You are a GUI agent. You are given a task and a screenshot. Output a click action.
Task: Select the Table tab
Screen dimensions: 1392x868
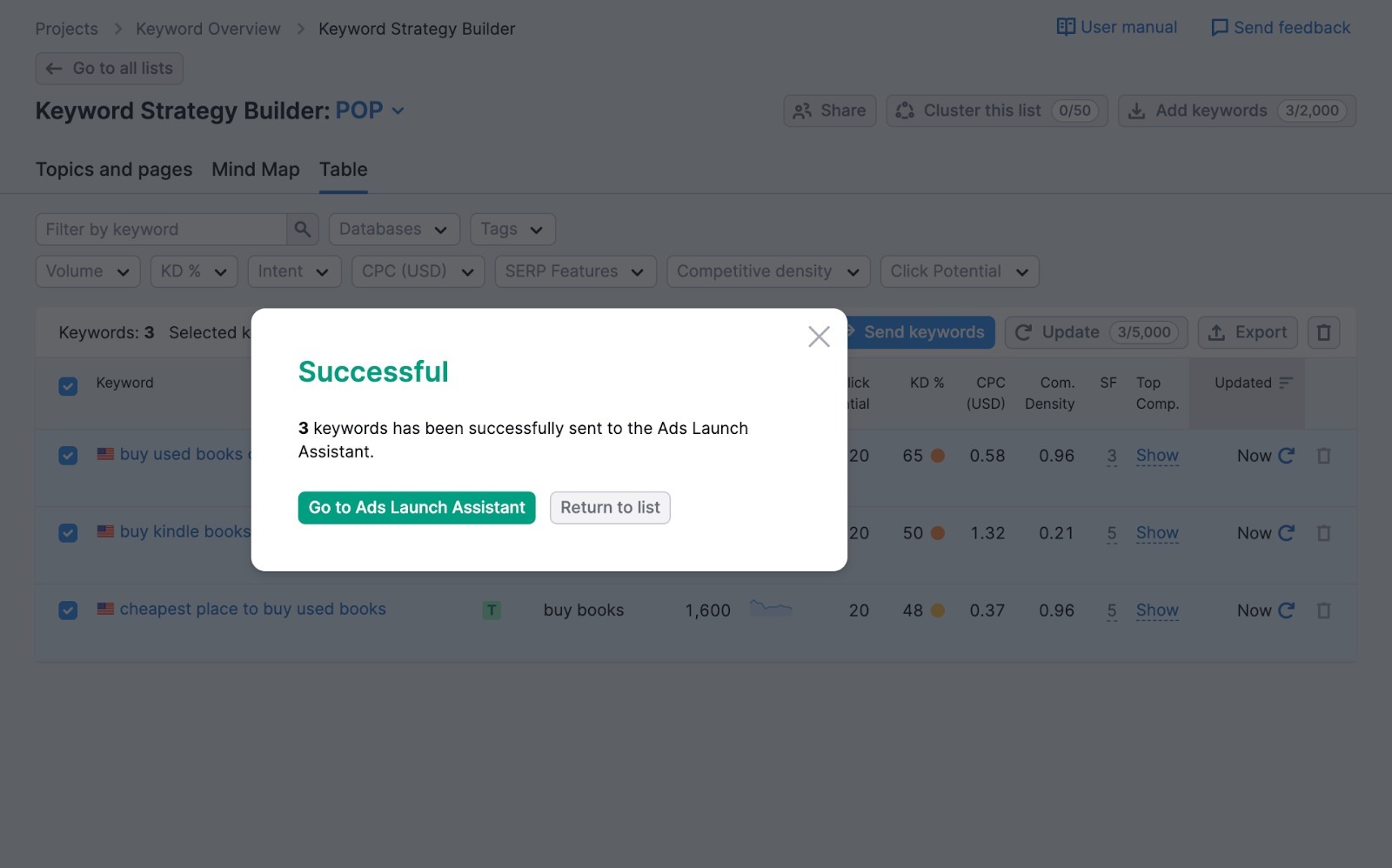[344, 170]
